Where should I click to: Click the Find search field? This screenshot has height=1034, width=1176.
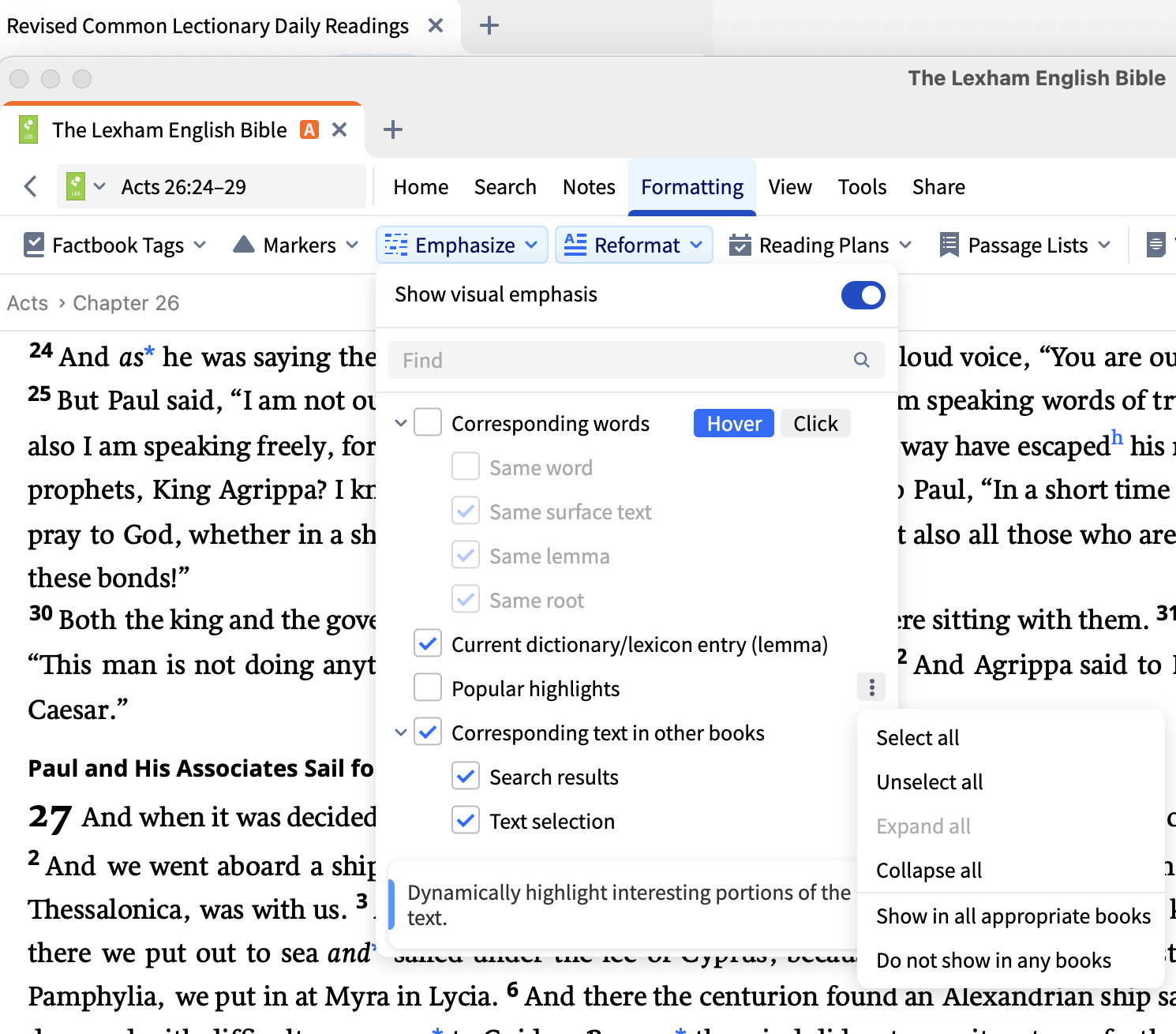coord(636,360)
